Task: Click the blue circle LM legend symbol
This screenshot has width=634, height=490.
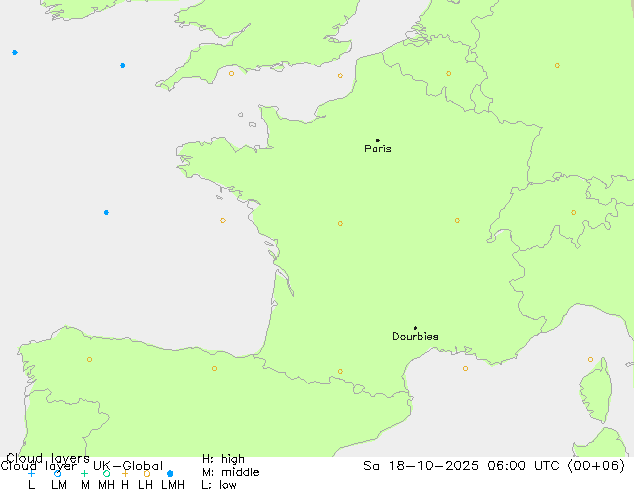Action: (x=57, y=473)
